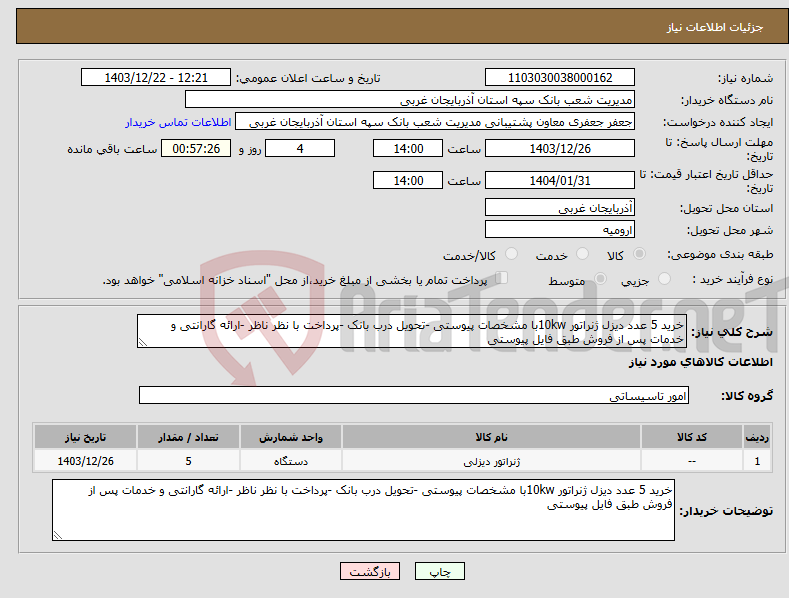Viewport: 789px width, 598px height.
Task: Select the متوسط purchase type radio
Action: [600, 278]
